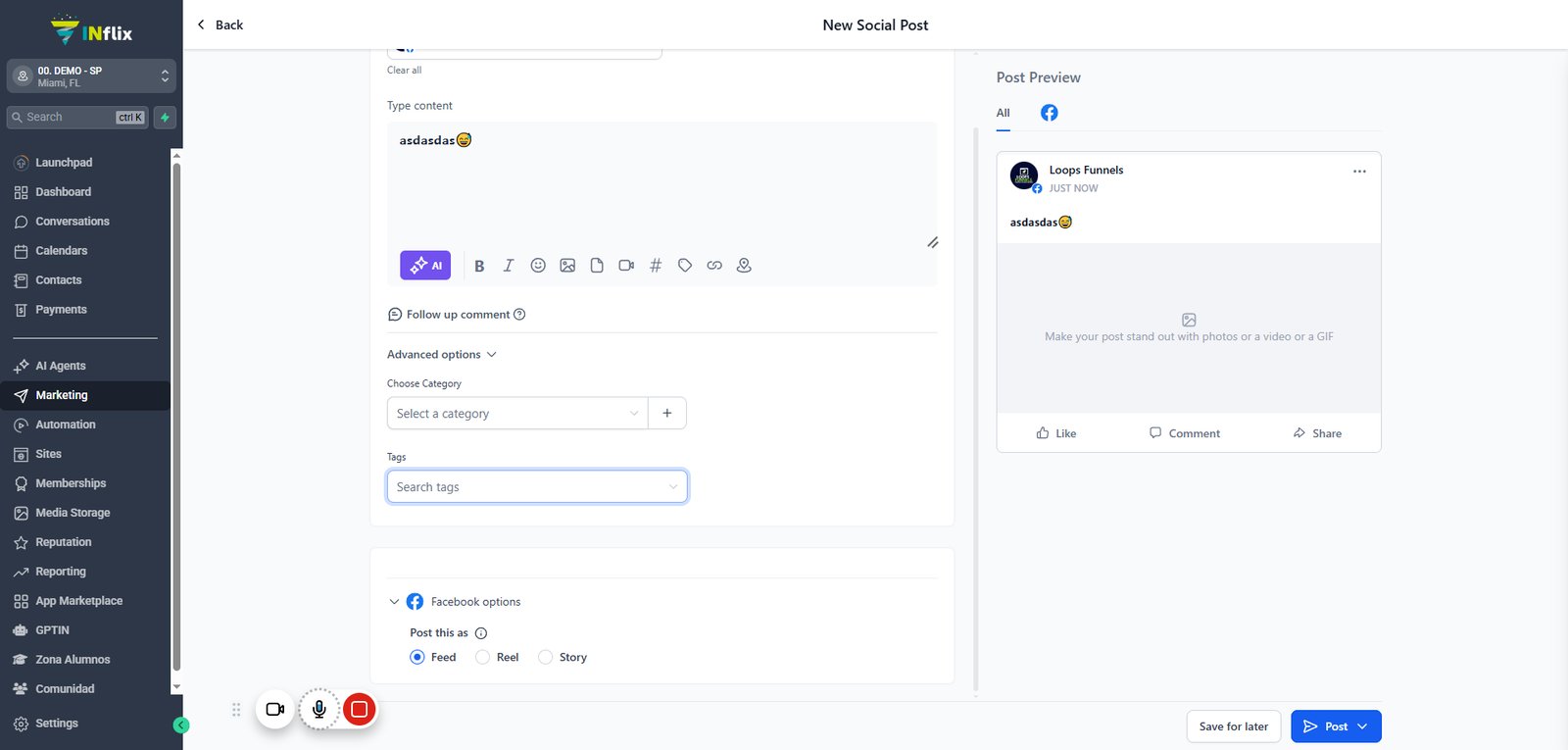The image size is (1568, 750).
Task: Click the Follow up comment help icon
Action: 519,315
